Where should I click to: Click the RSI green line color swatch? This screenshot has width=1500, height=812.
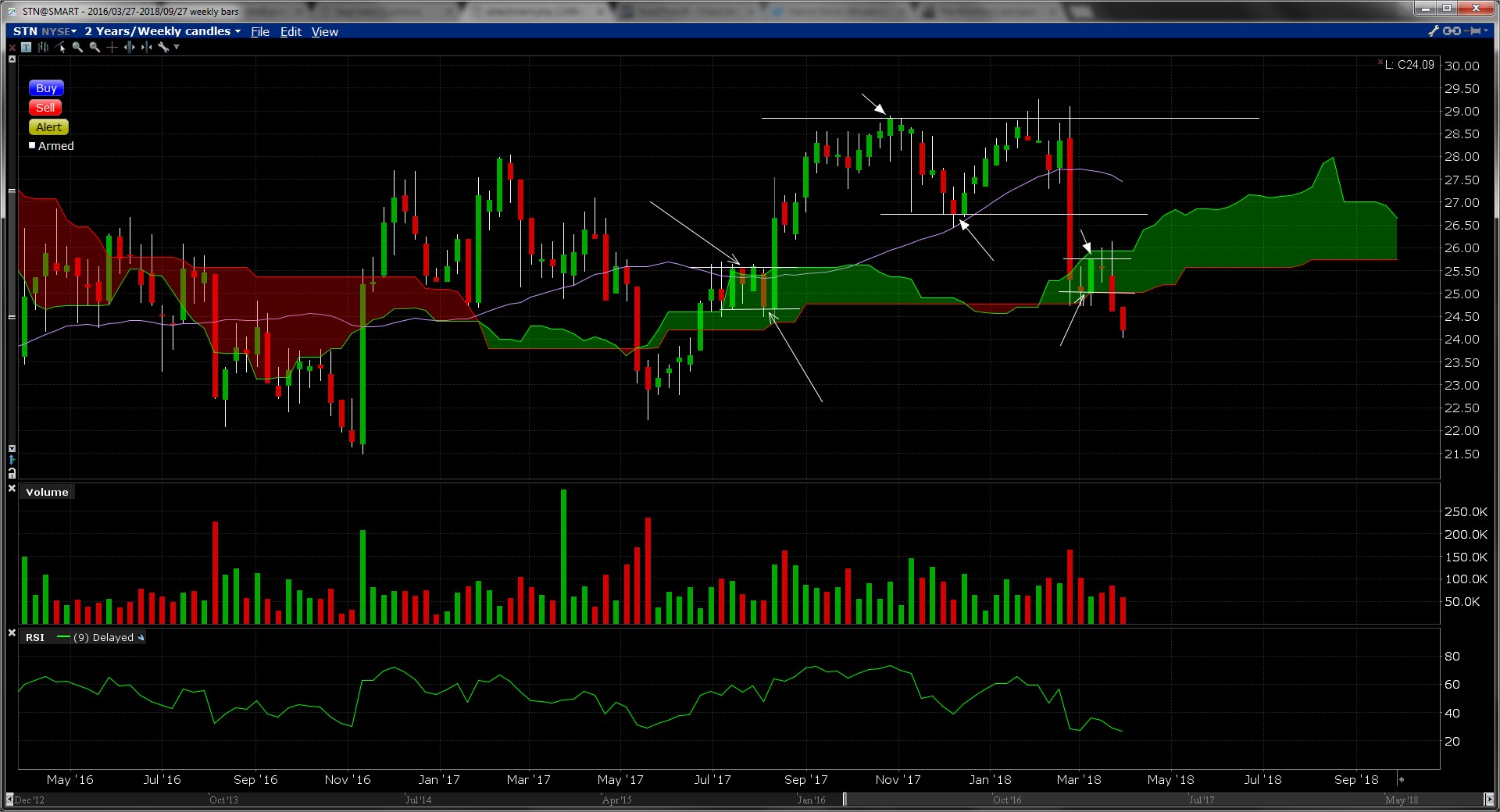tap(64, 637)
